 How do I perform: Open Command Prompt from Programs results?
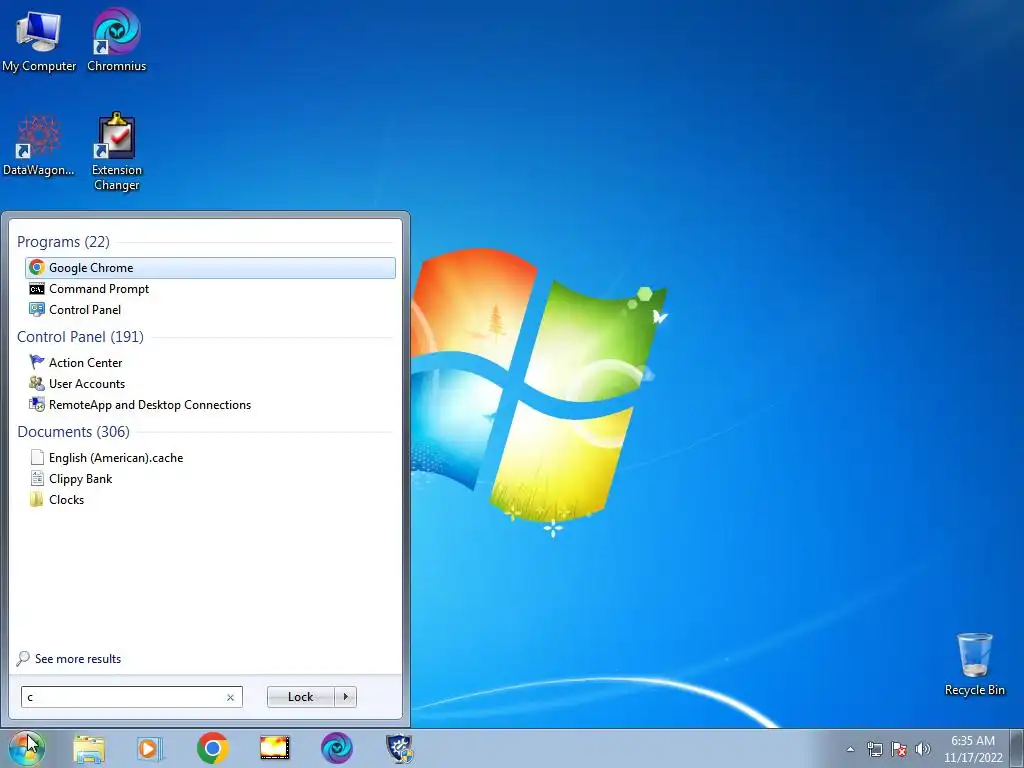tap(210, 289)
